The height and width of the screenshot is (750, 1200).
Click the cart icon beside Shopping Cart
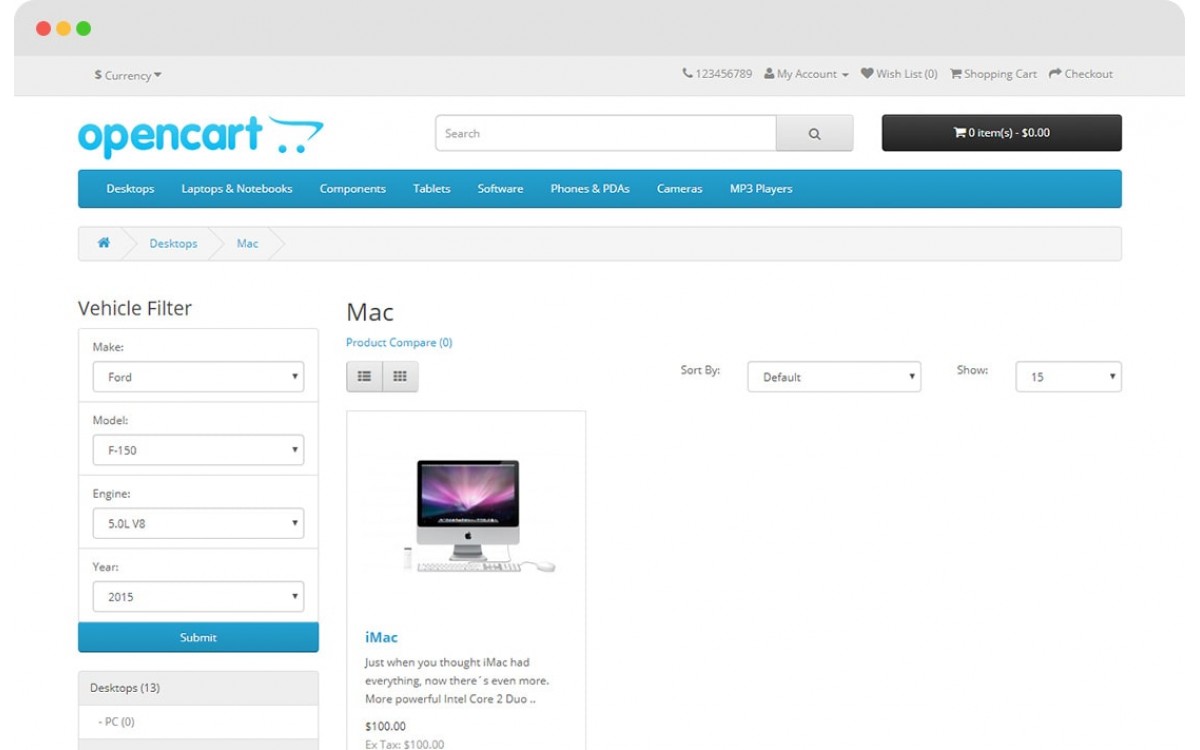click(955, 74)
